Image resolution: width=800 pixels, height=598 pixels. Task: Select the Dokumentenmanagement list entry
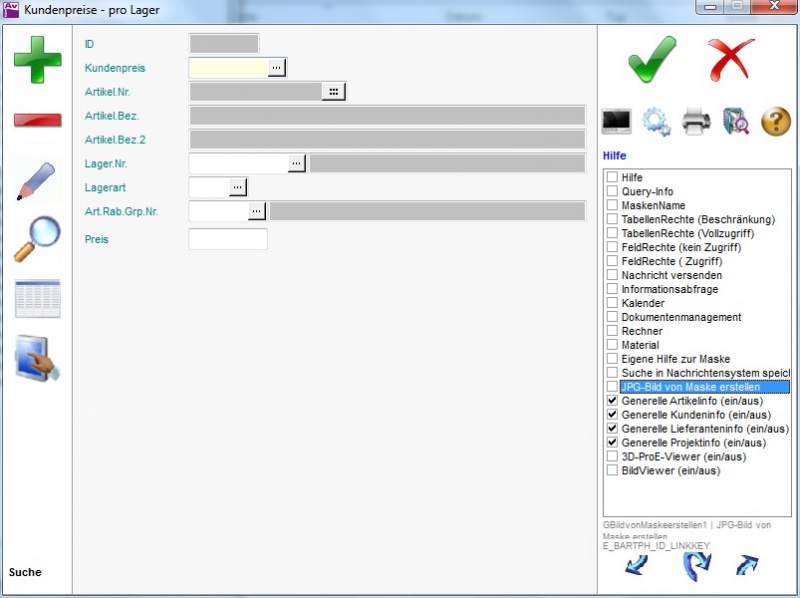(681, 317)
